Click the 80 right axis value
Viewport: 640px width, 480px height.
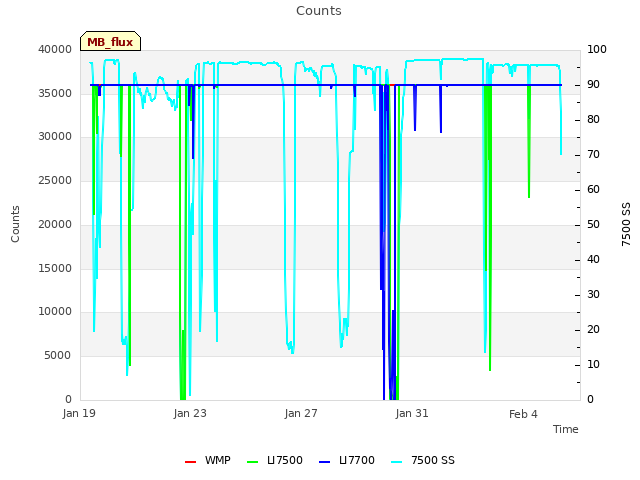point(593,120)
